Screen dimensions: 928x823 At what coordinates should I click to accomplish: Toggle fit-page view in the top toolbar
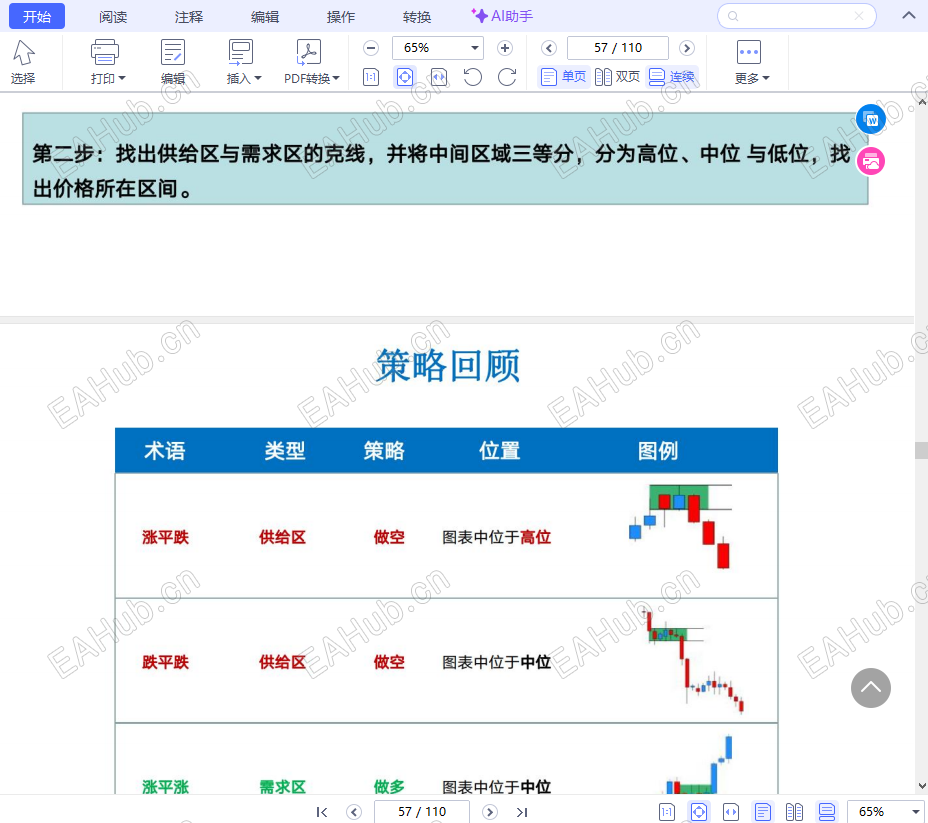pyautogui.click(x=405, y=77)
